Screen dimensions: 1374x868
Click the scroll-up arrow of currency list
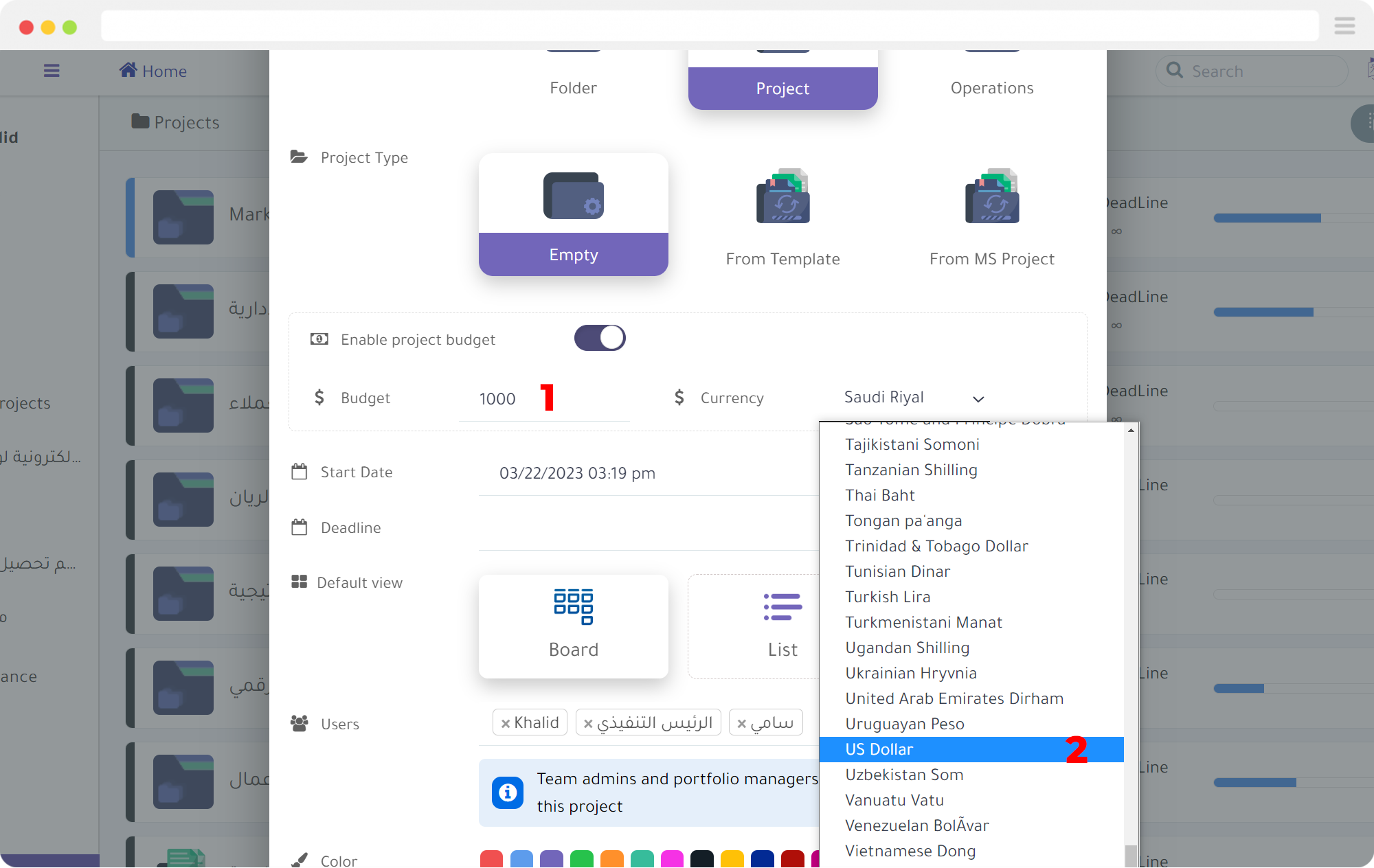[x=1131, y=431]
